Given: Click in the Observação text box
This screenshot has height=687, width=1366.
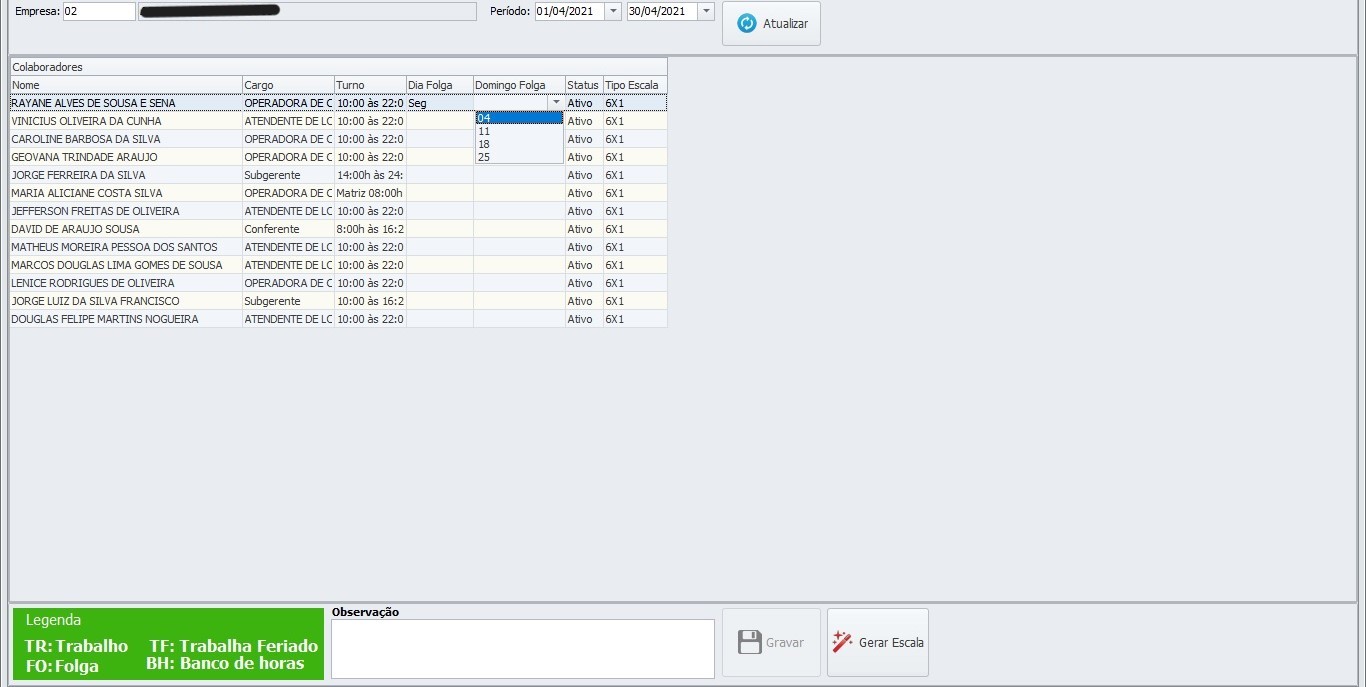Looking at the screenshot, I should (522, 648).
